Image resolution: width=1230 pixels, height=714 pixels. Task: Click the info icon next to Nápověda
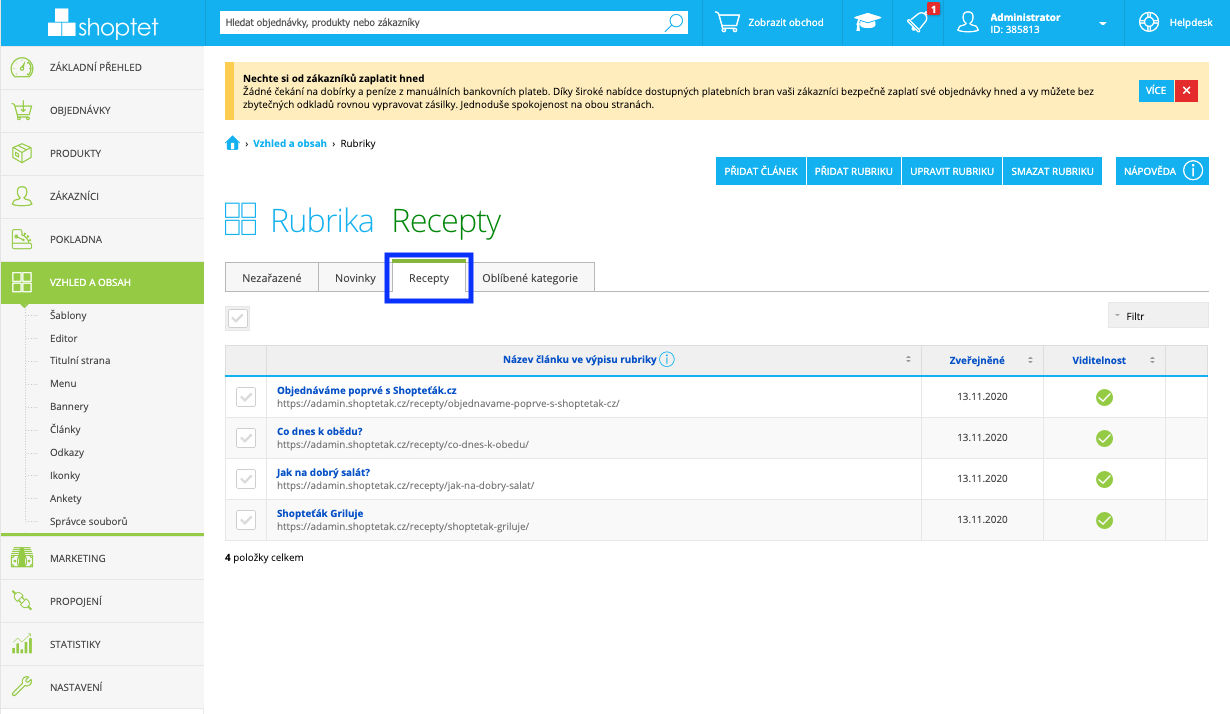tap(1192, 171)
